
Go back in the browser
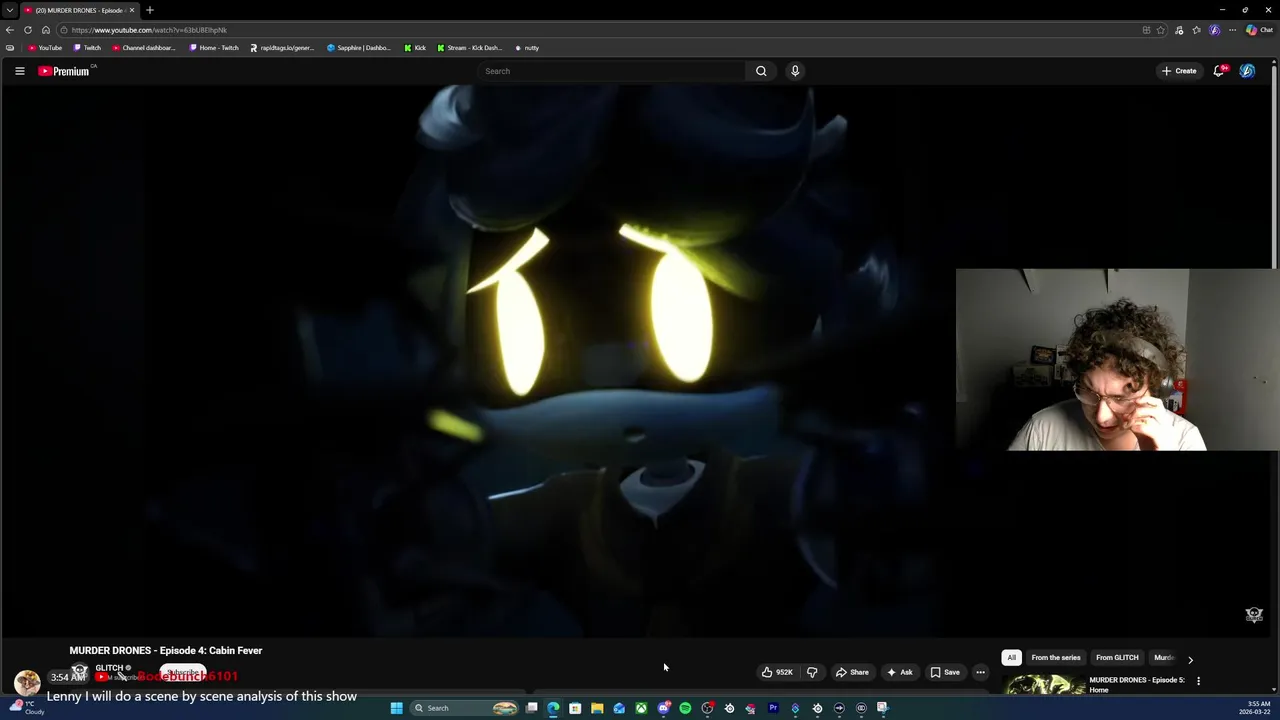[10, 30]
